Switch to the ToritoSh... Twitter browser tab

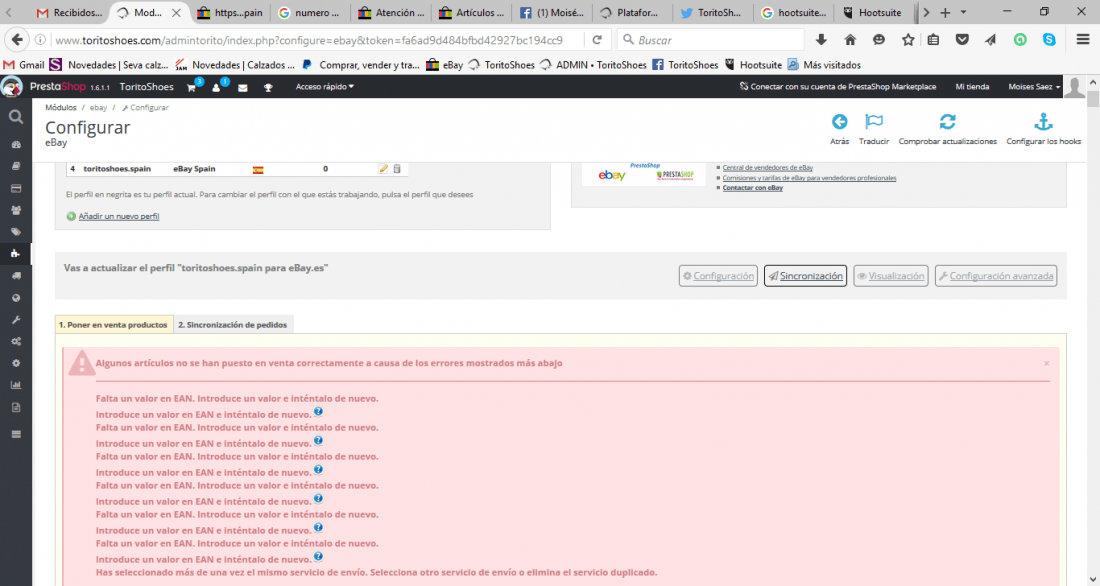click(x=712, y=13)
